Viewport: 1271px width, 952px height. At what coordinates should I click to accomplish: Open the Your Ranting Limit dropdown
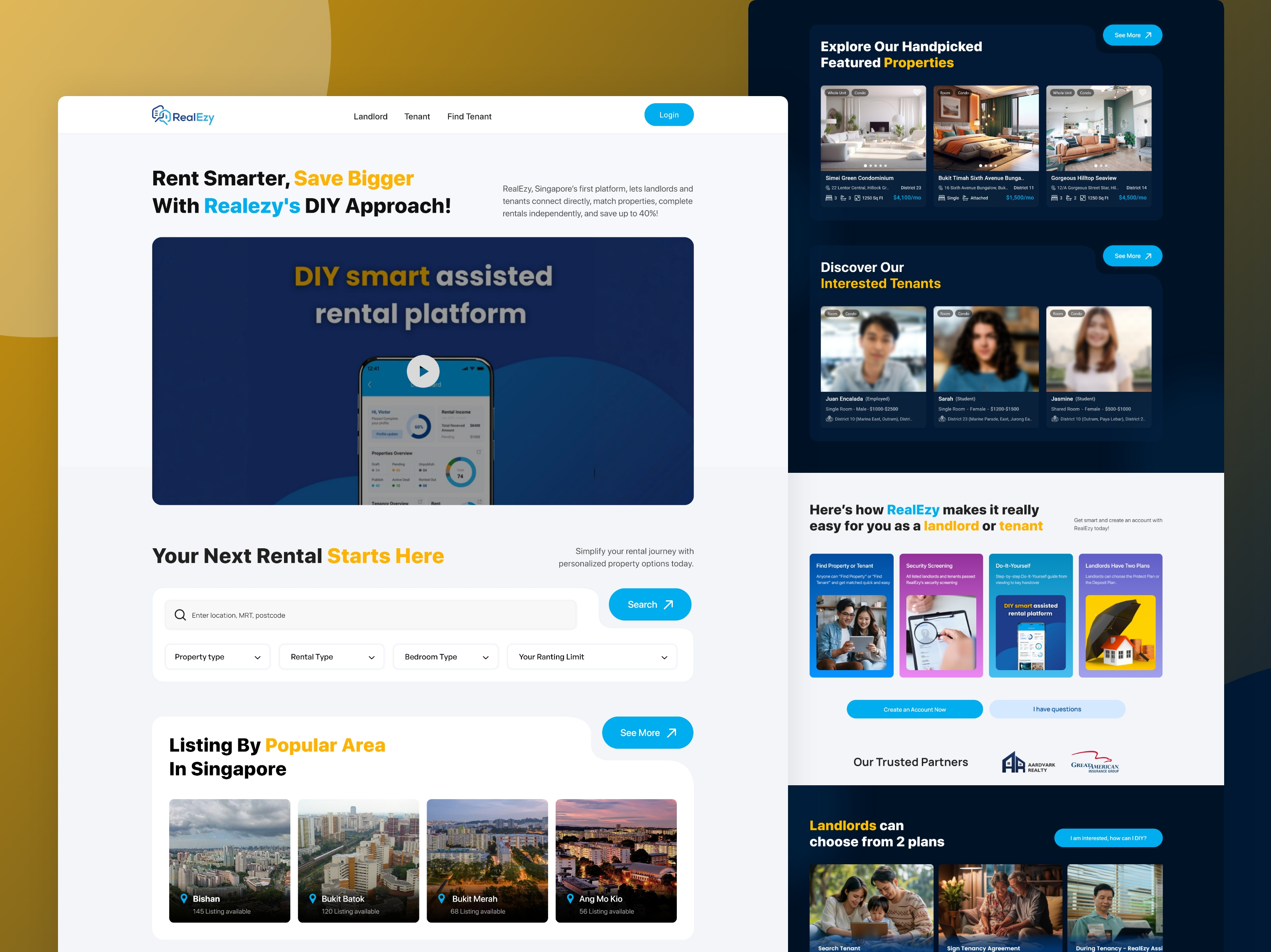point(592,657)
